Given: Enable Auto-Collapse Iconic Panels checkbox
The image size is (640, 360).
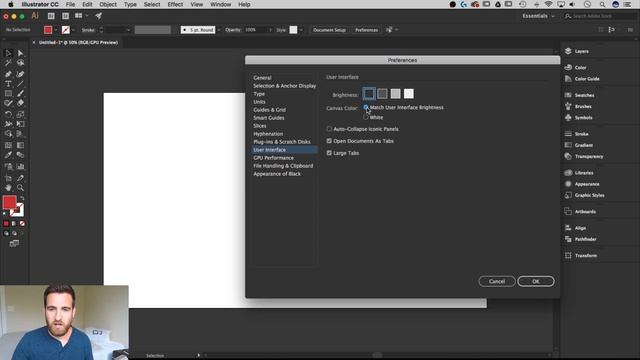Looking at the screenshot, I should 329,129.
